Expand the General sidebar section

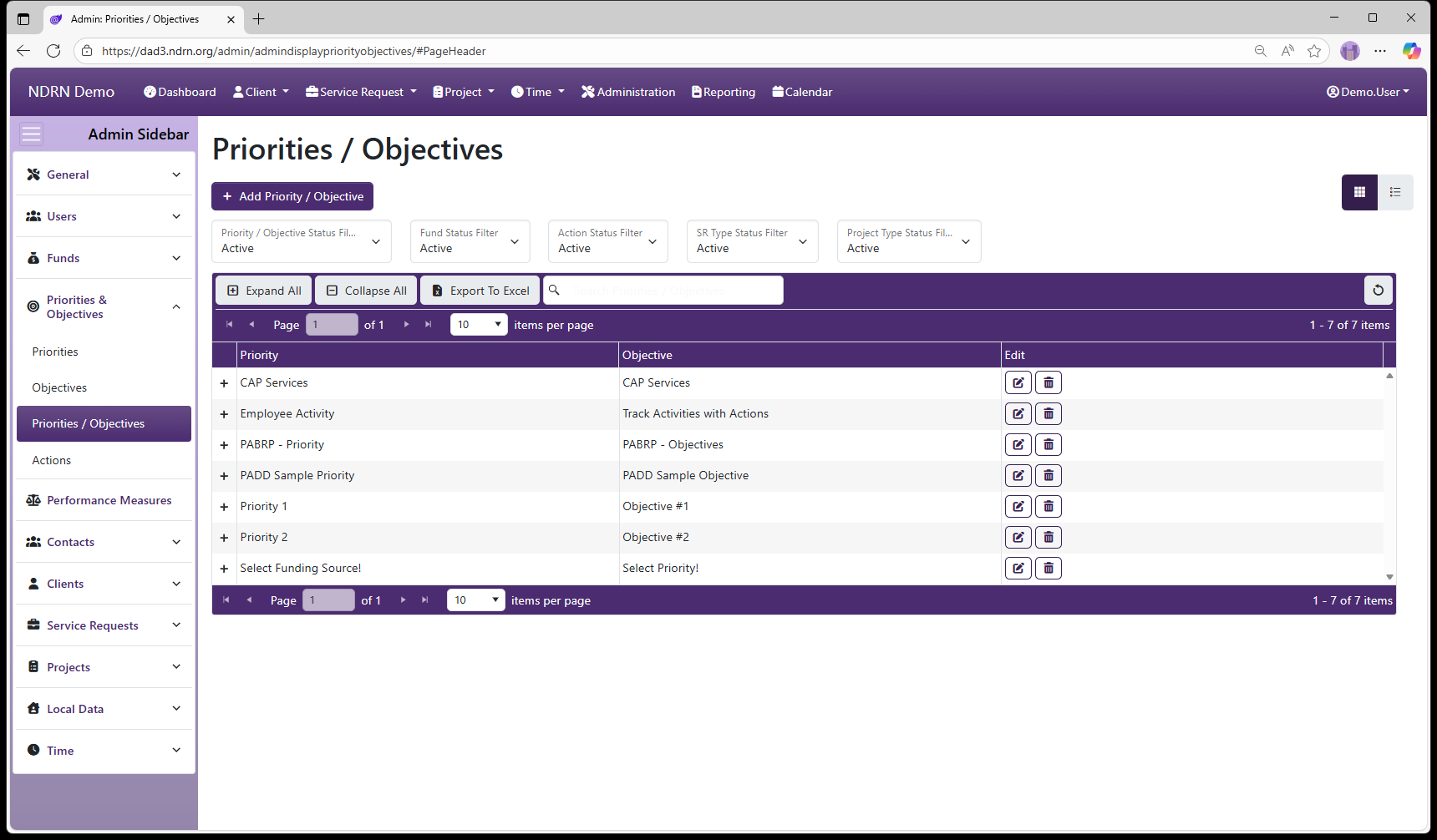104,175
